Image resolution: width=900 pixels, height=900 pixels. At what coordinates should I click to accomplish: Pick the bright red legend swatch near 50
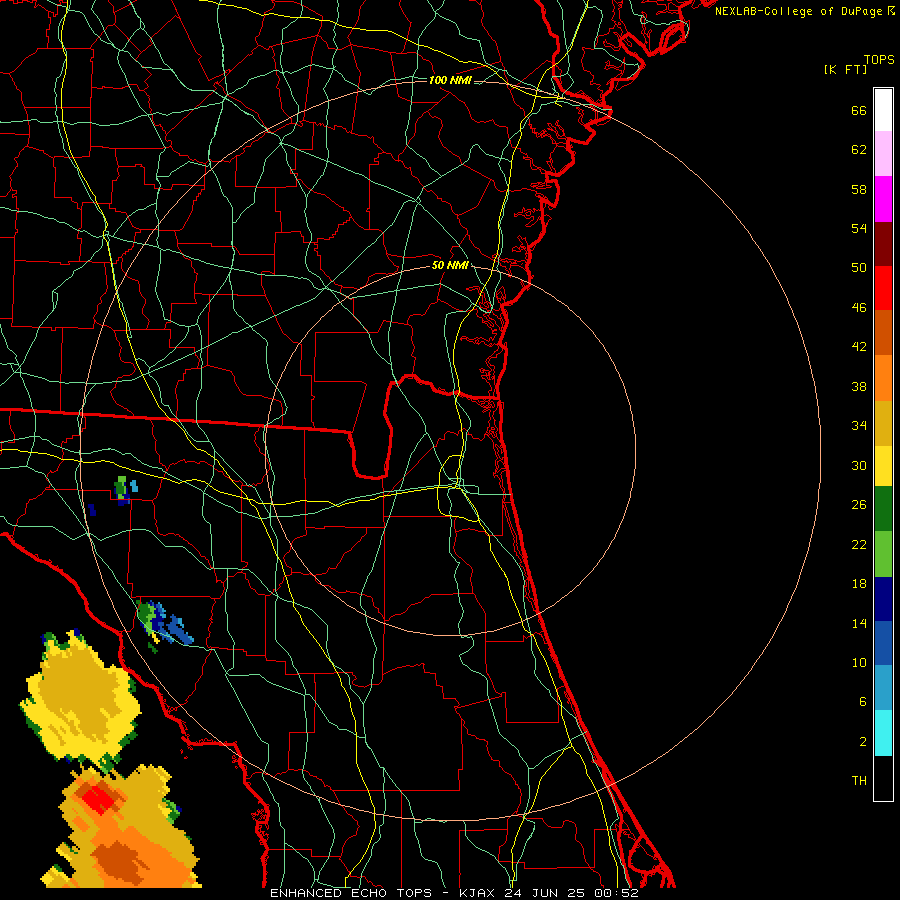tap(883, 288)
